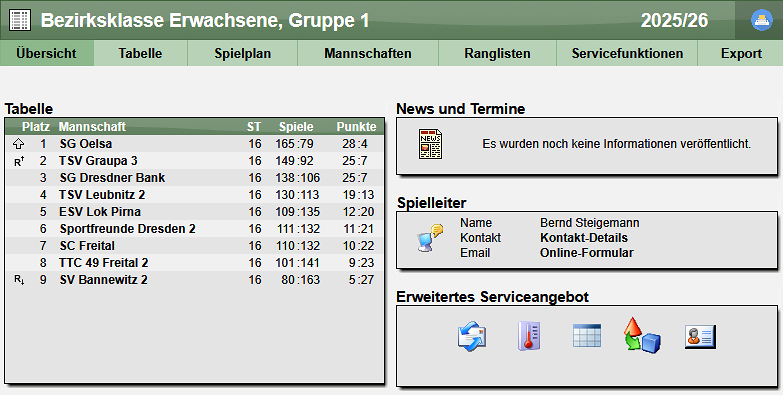
Task: Click the Platz column header
Action: [x=36, y=127]
